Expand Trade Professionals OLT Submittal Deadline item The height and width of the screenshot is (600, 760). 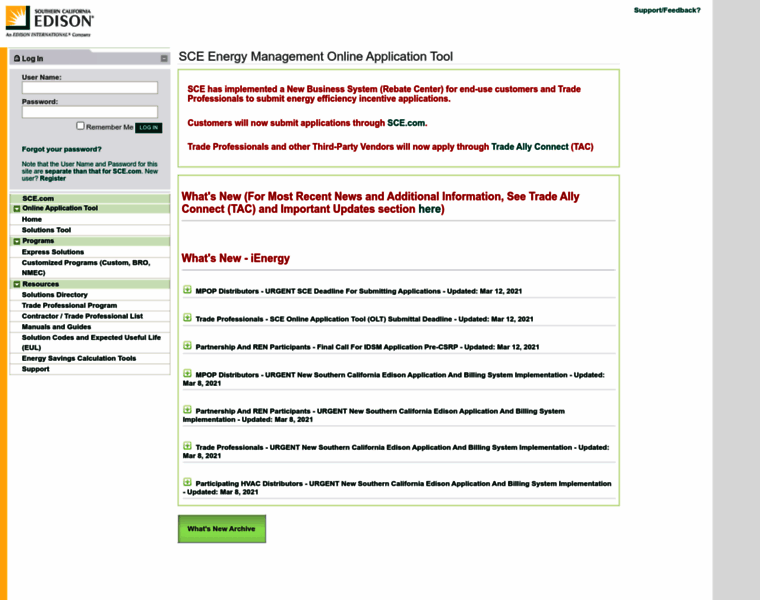click(x=187, y=317)
